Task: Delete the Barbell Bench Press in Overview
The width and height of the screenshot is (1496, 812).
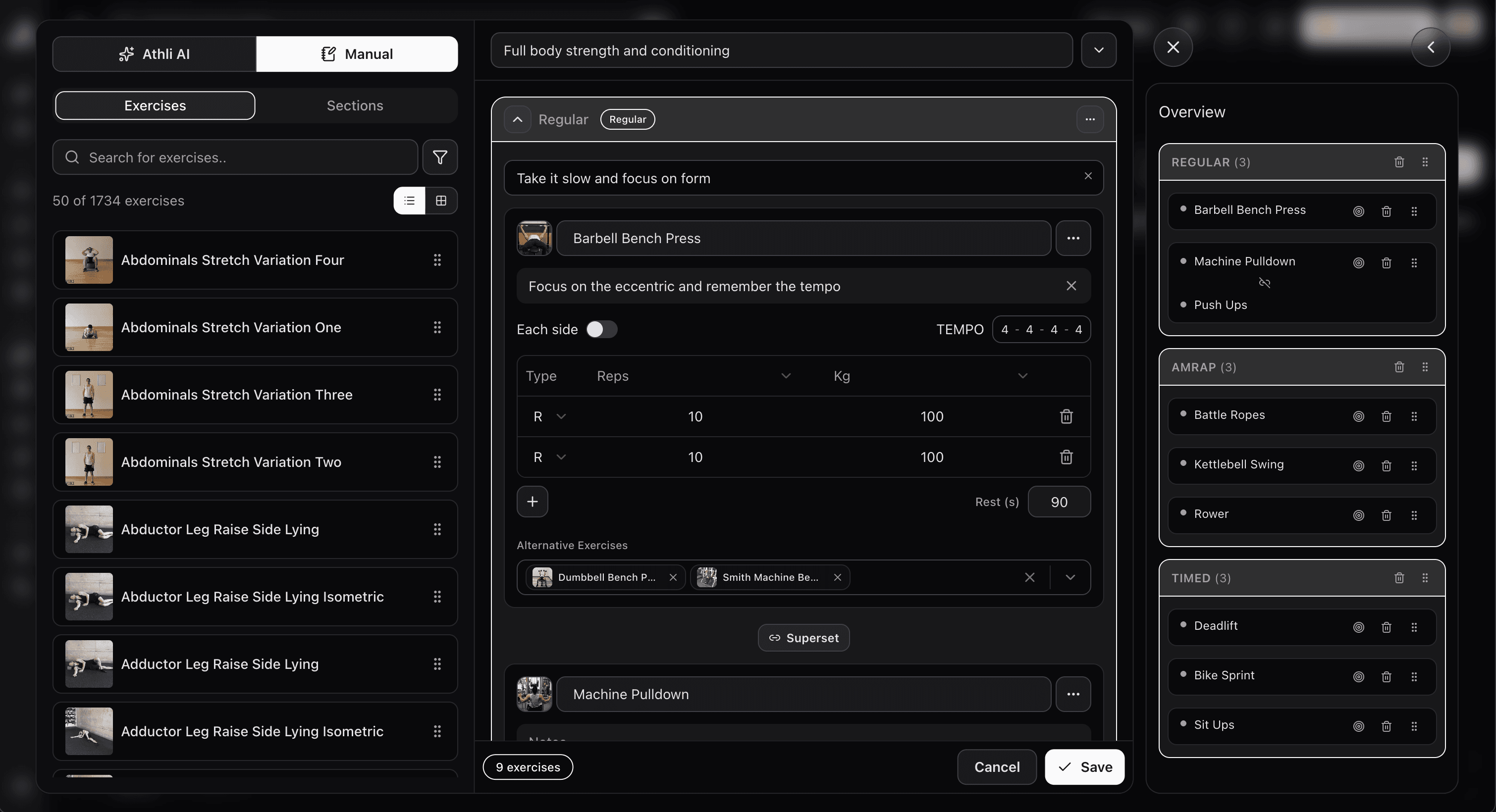Action: click(1386, 211)
